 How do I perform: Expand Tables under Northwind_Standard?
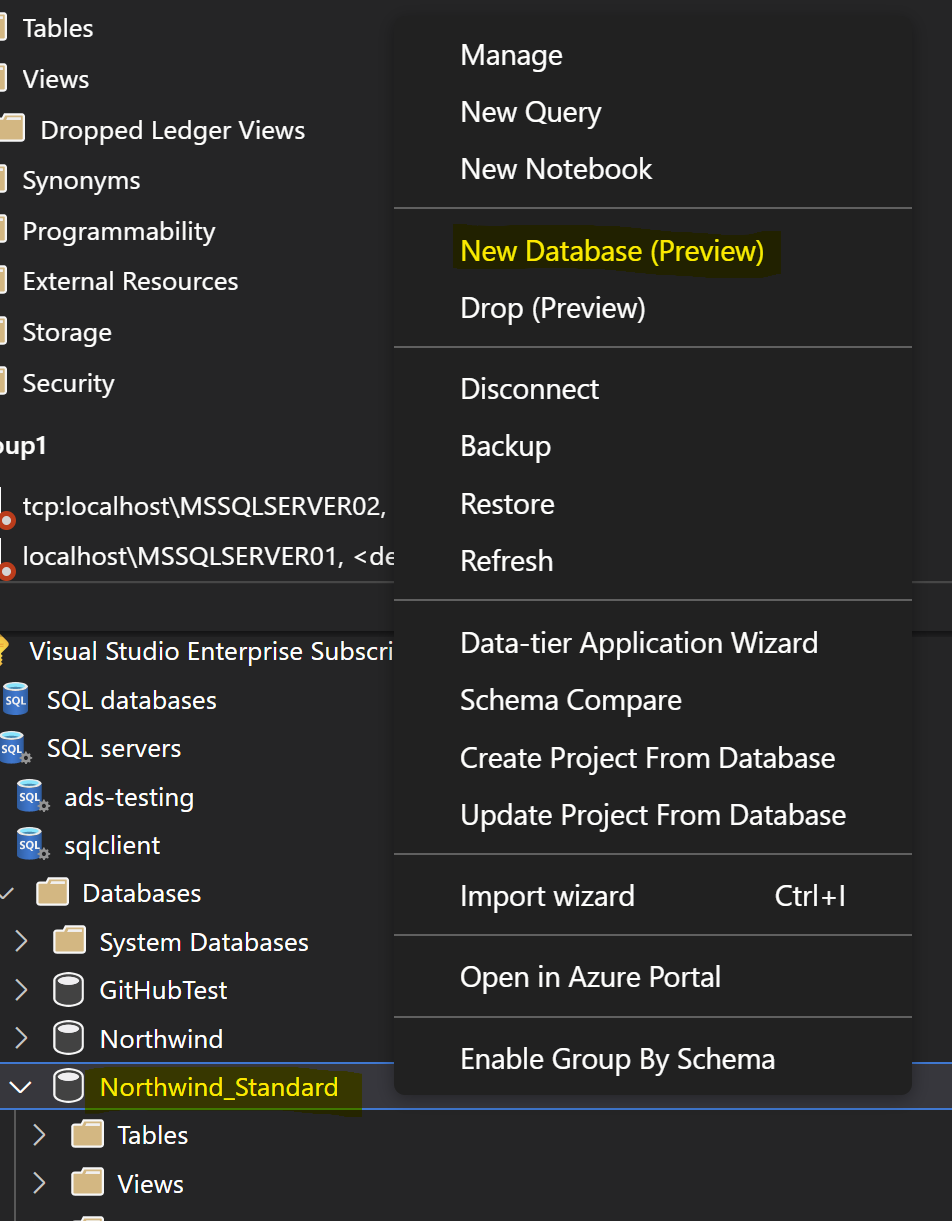coord(39,1134)
